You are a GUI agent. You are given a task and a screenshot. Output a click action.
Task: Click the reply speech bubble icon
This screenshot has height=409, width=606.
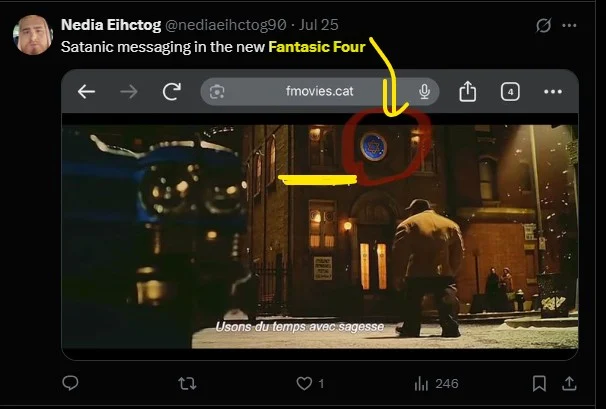click(70, 383)
